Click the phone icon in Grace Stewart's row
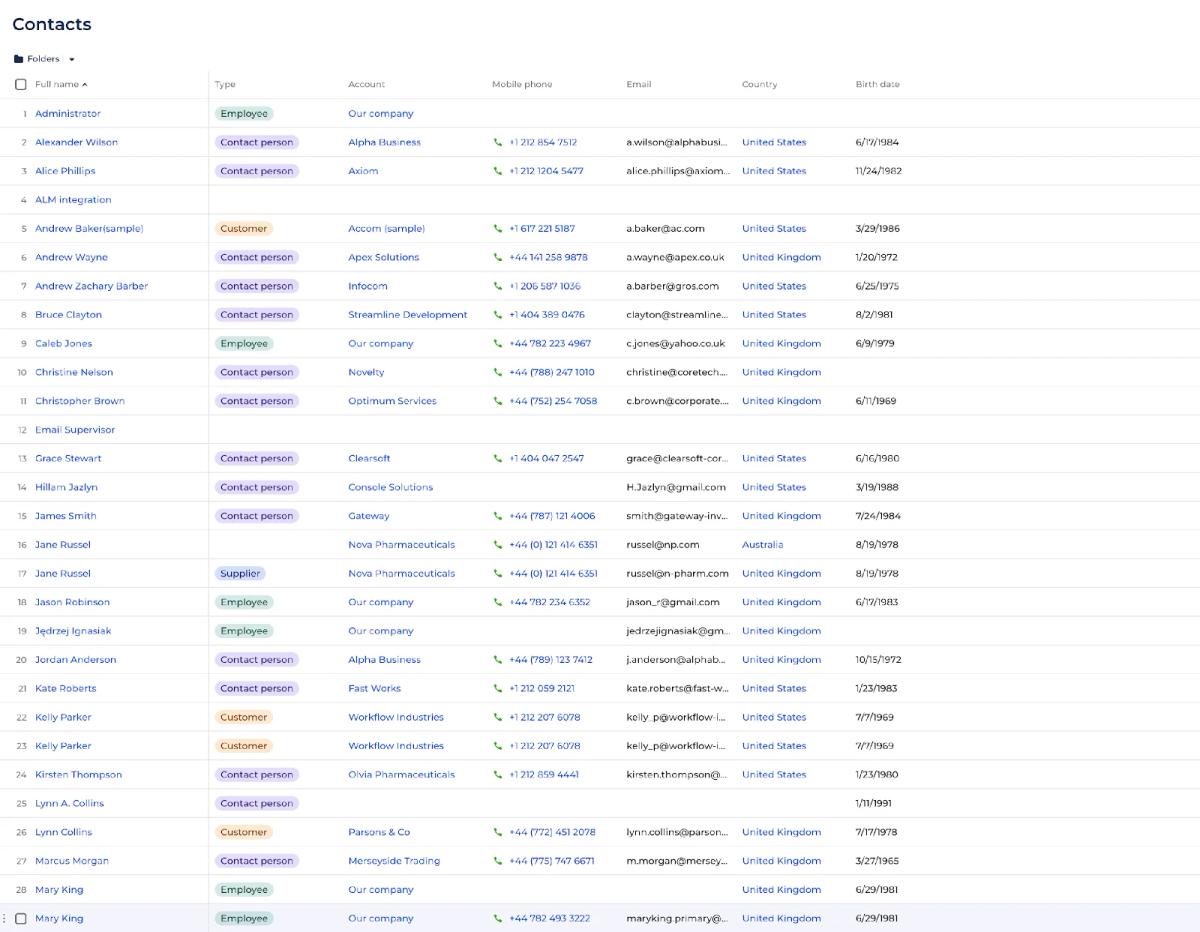This screenshot has width=1200, height=932. [x=498, y=459]
